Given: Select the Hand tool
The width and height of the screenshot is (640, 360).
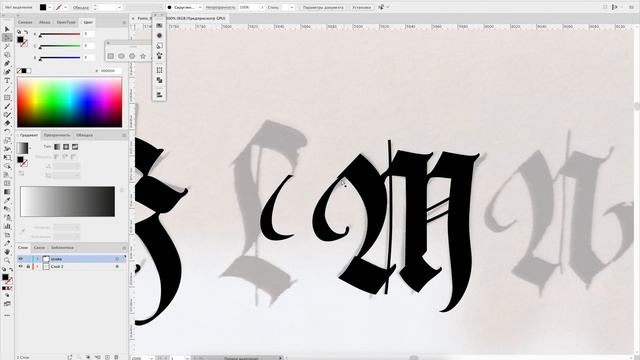Looking at the screenshot, I should (x=7, y=251).
